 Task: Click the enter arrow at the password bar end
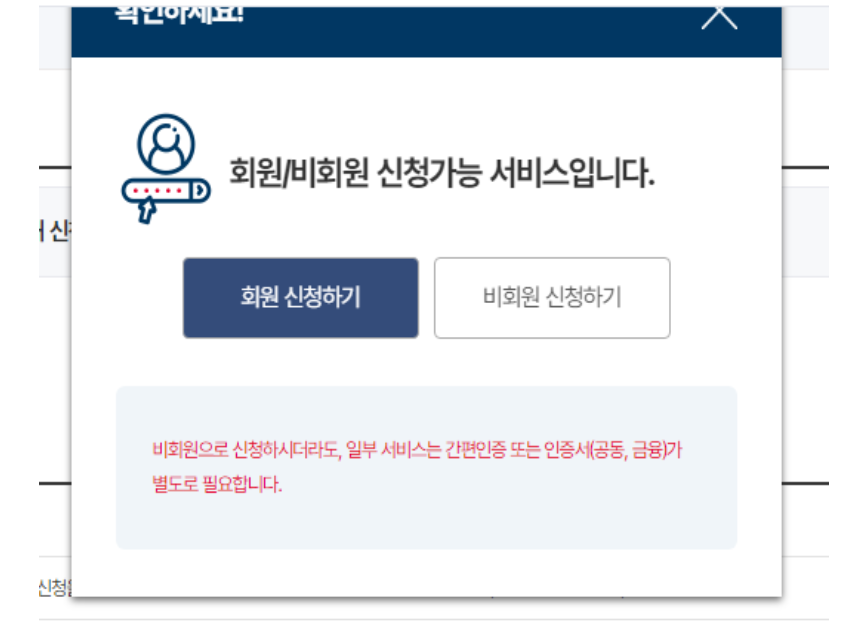[x=200, y=191]
